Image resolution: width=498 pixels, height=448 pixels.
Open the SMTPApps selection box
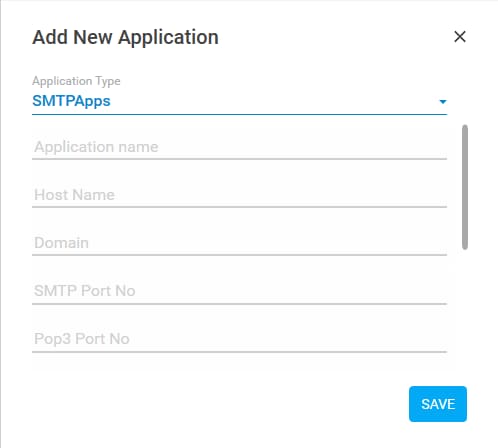[x=239, y=101]
